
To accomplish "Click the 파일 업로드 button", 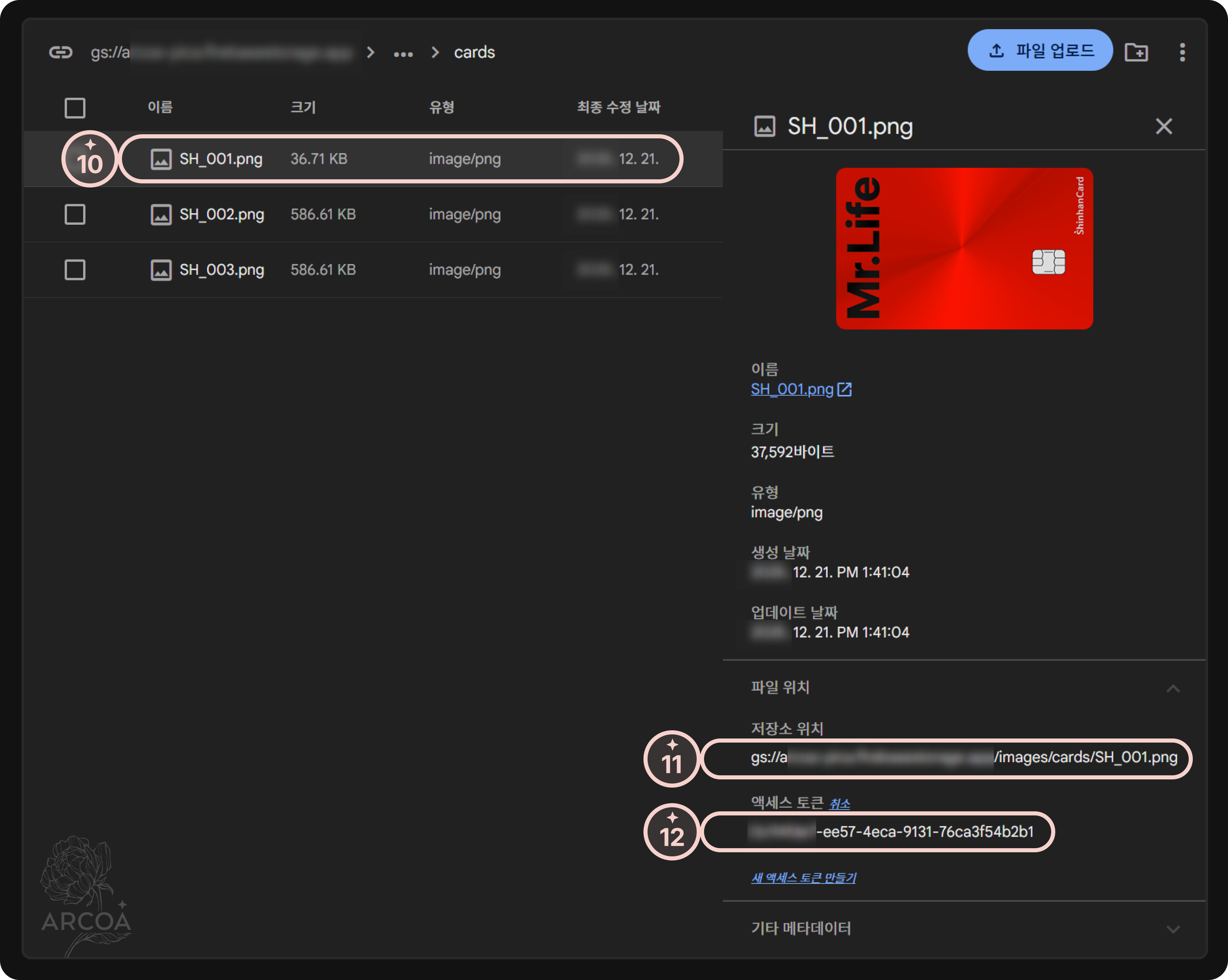I will click(1039, 51).
